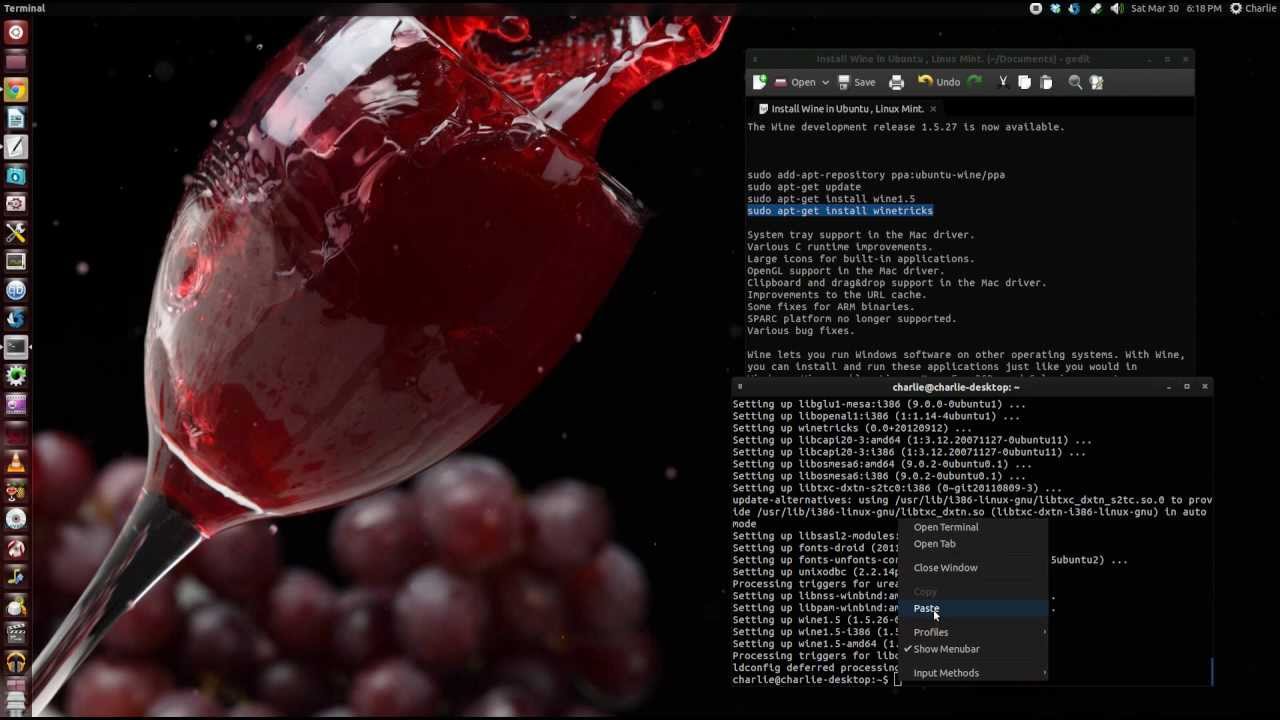The image size is (1280, 720).
Task: Open the sound volume indicator
Action: [x=1116, y=8]
